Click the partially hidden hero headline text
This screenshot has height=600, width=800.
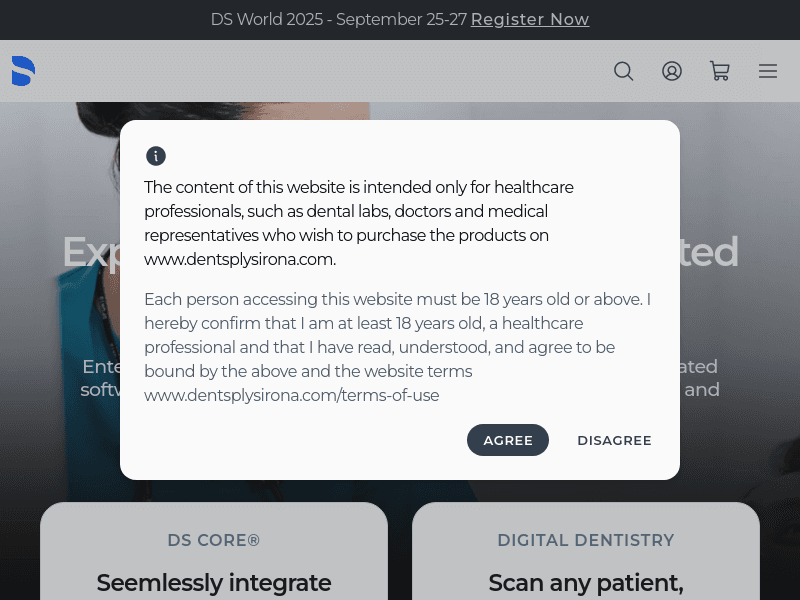[90, 252]
